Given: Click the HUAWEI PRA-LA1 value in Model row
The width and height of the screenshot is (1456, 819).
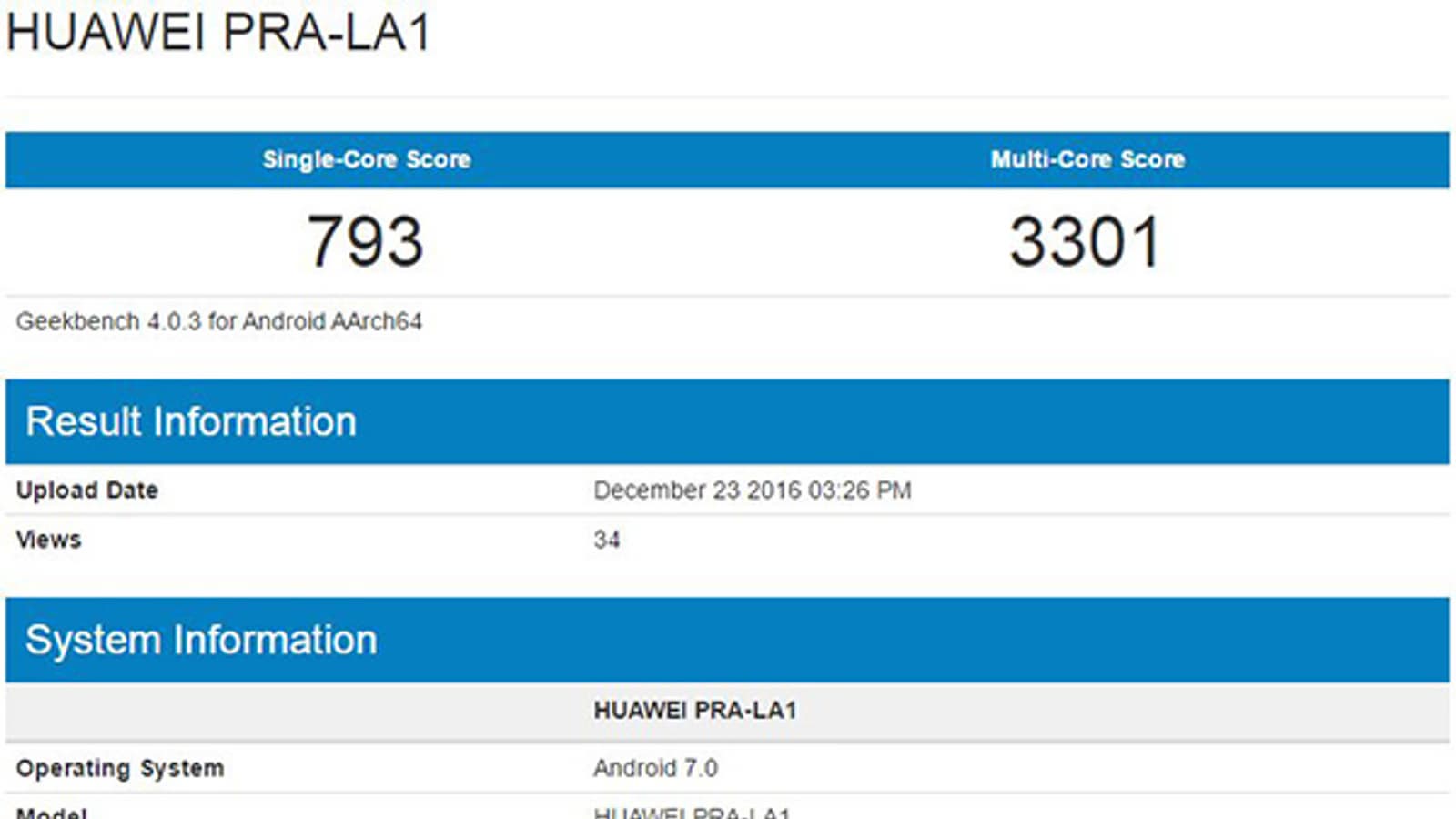Looking at the screenshot, I should 692,813.
